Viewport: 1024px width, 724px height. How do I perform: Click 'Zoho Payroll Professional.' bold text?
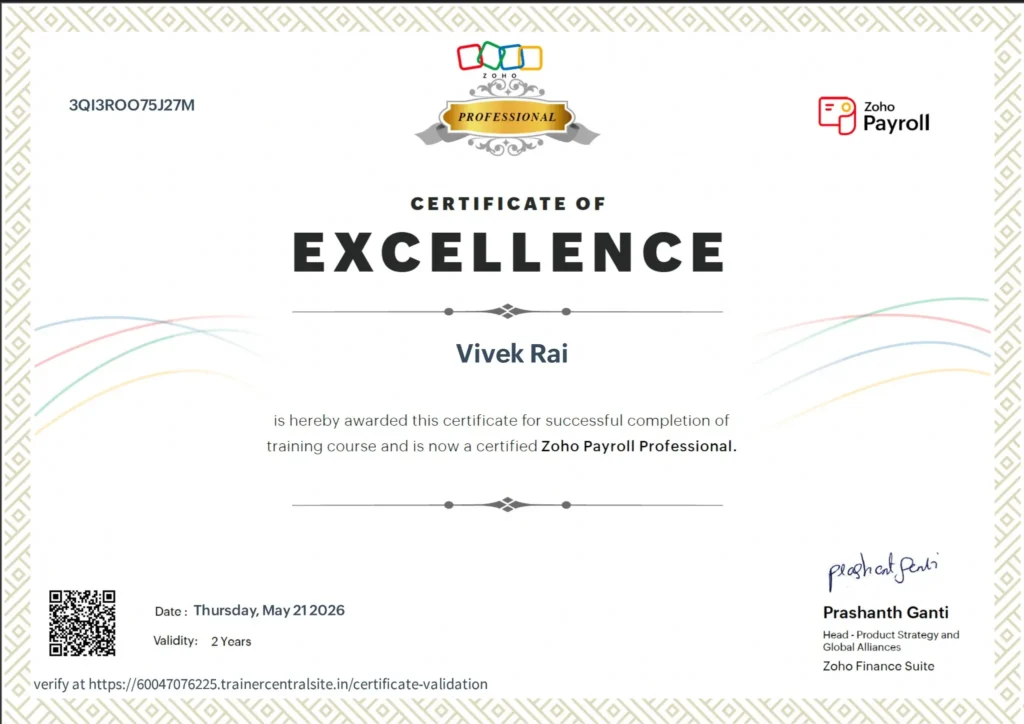coord(639,446)
